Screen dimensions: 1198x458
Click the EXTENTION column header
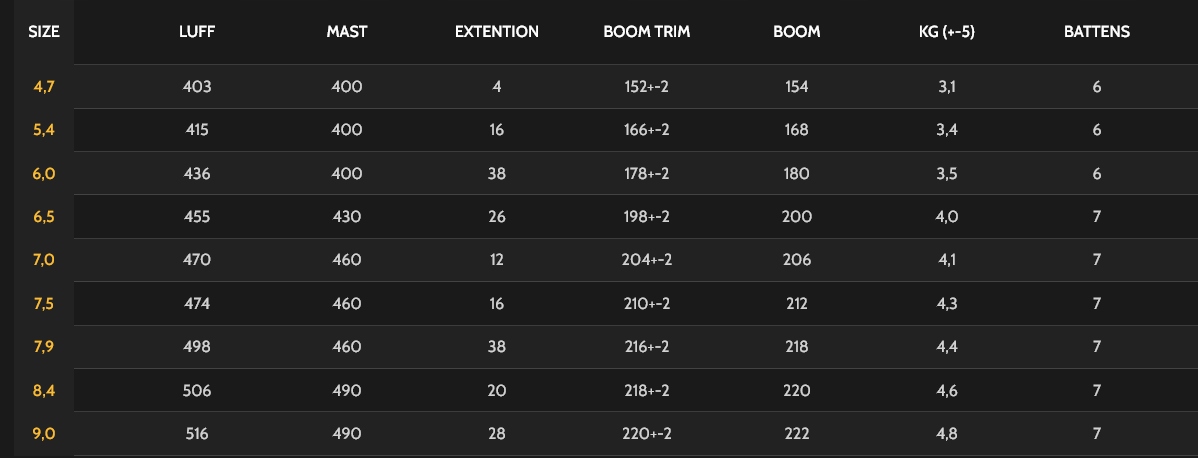pos(497,32)
